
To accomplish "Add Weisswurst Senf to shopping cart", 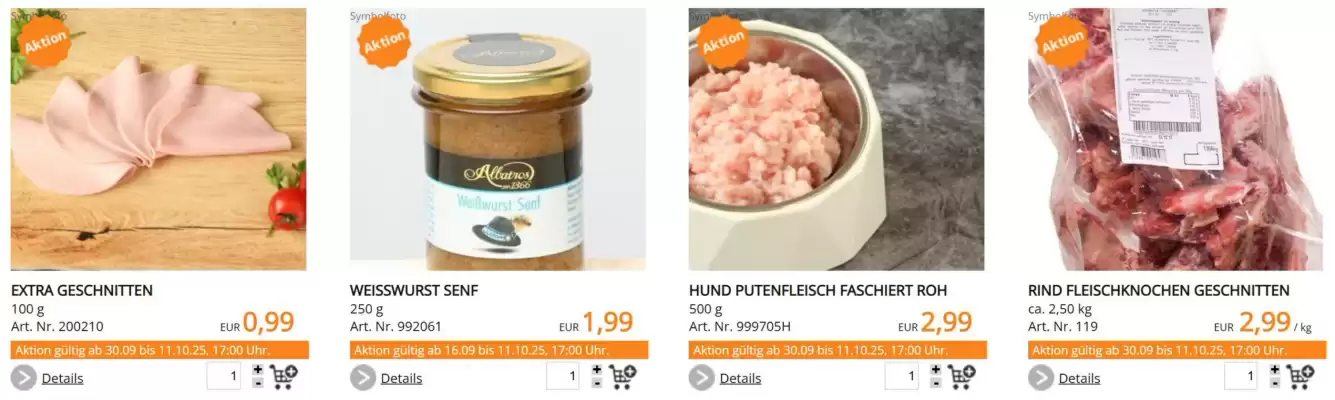I will [x=624, y=377].
